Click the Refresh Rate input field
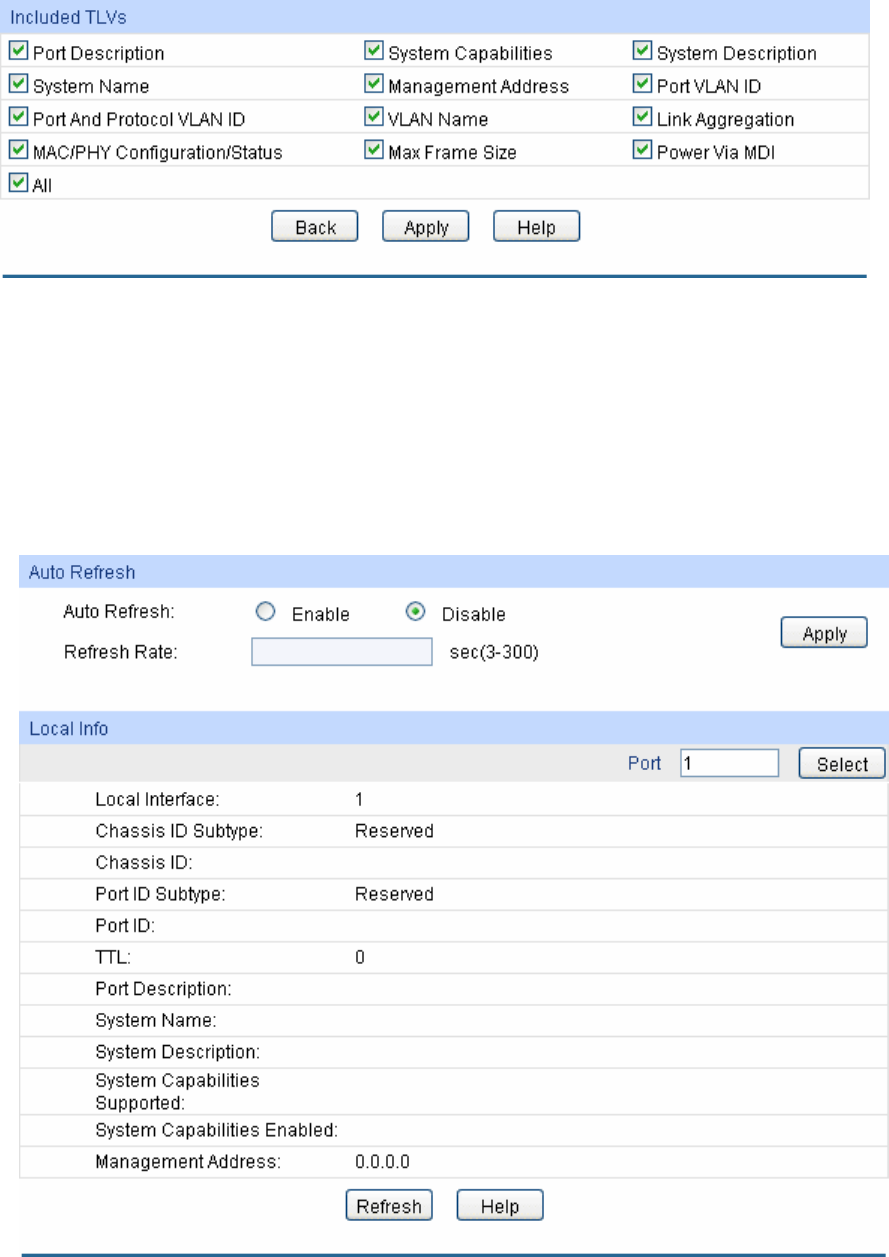 pyautogui.click(x=341, y=653)
